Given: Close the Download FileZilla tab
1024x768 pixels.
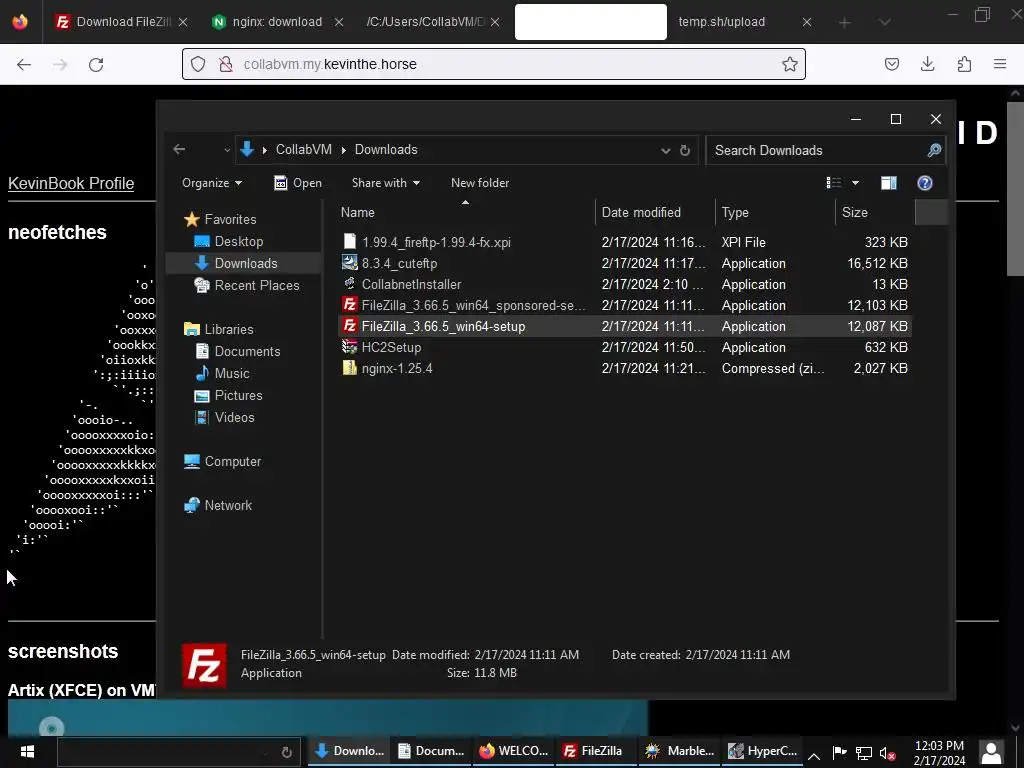Looking at the screenshot, I should (184, 22).
